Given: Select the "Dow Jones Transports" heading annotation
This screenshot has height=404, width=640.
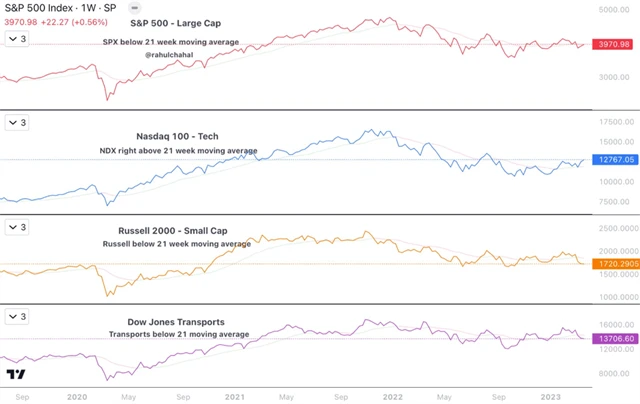Looking at the screenshot, I should [176, 321].
